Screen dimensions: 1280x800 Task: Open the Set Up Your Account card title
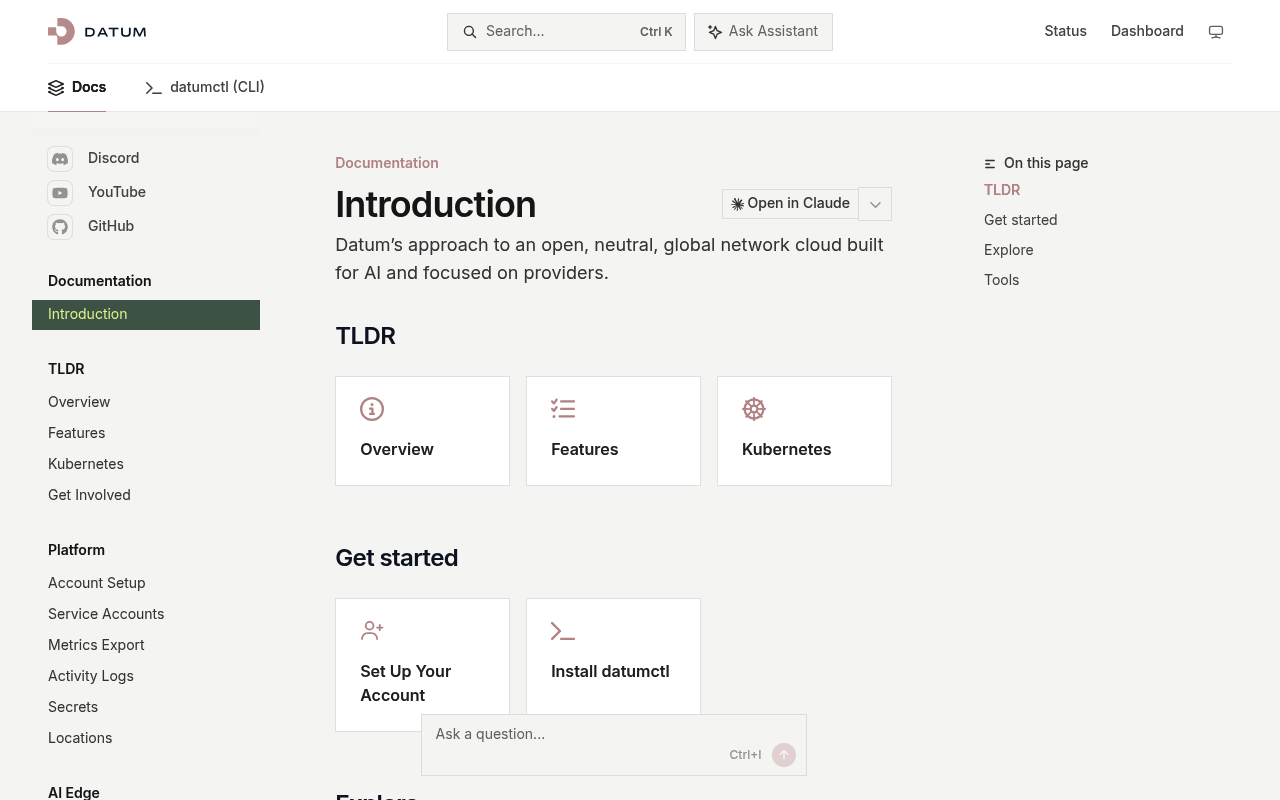click(405, 683)
